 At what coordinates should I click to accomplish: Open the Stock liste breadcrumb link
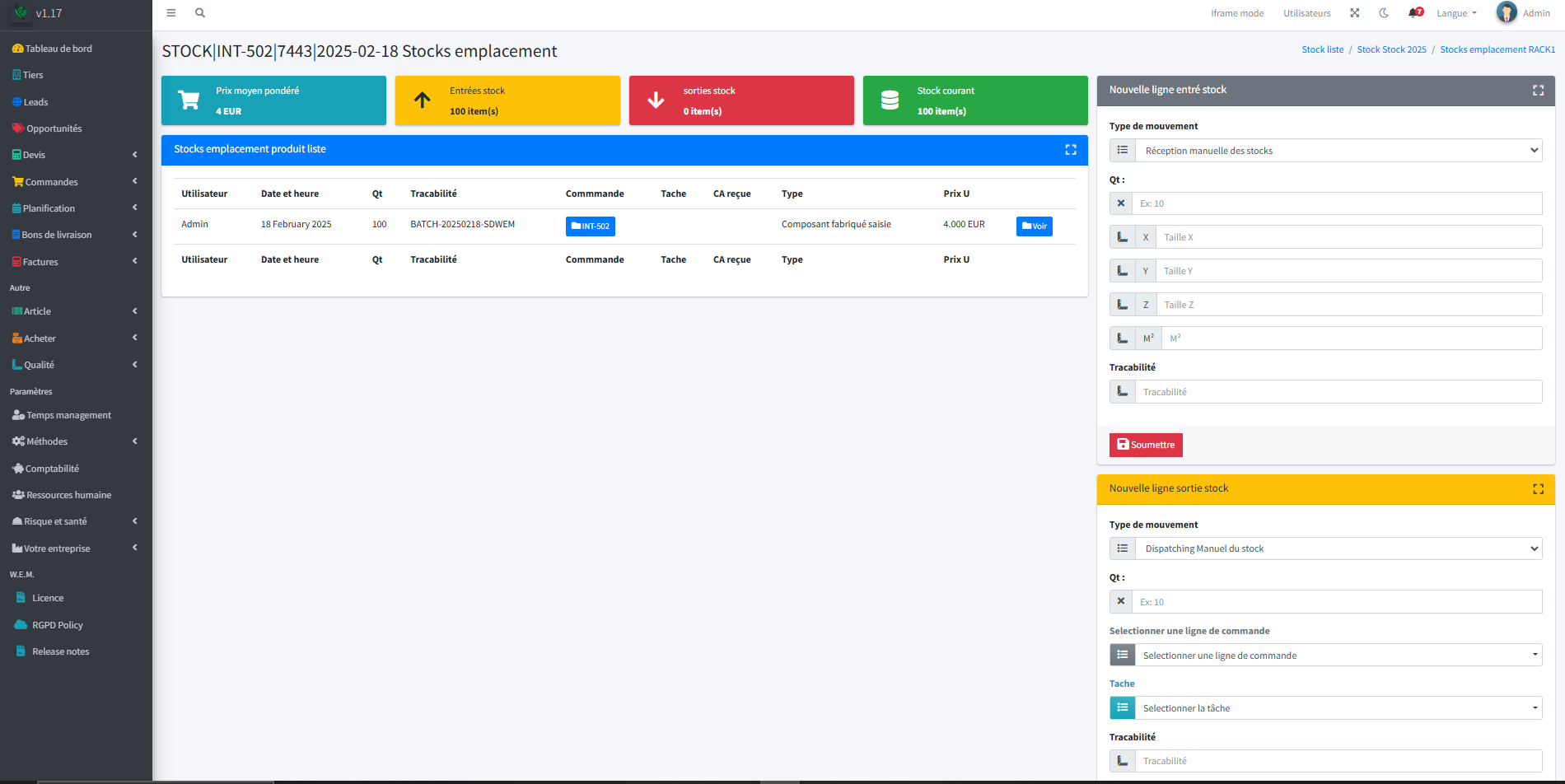point(1322,49)
